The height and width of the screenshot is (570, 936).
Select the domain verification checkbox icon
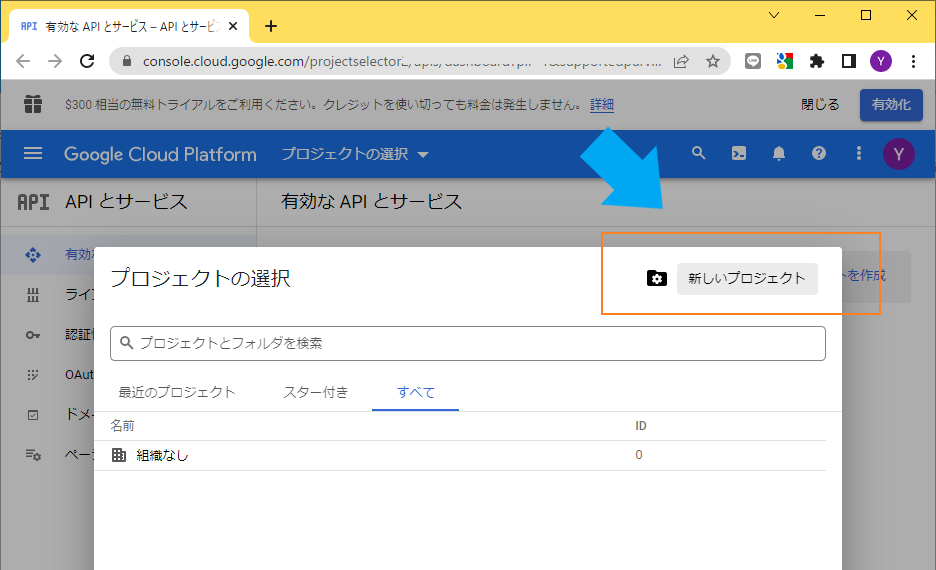click(33, 415)
